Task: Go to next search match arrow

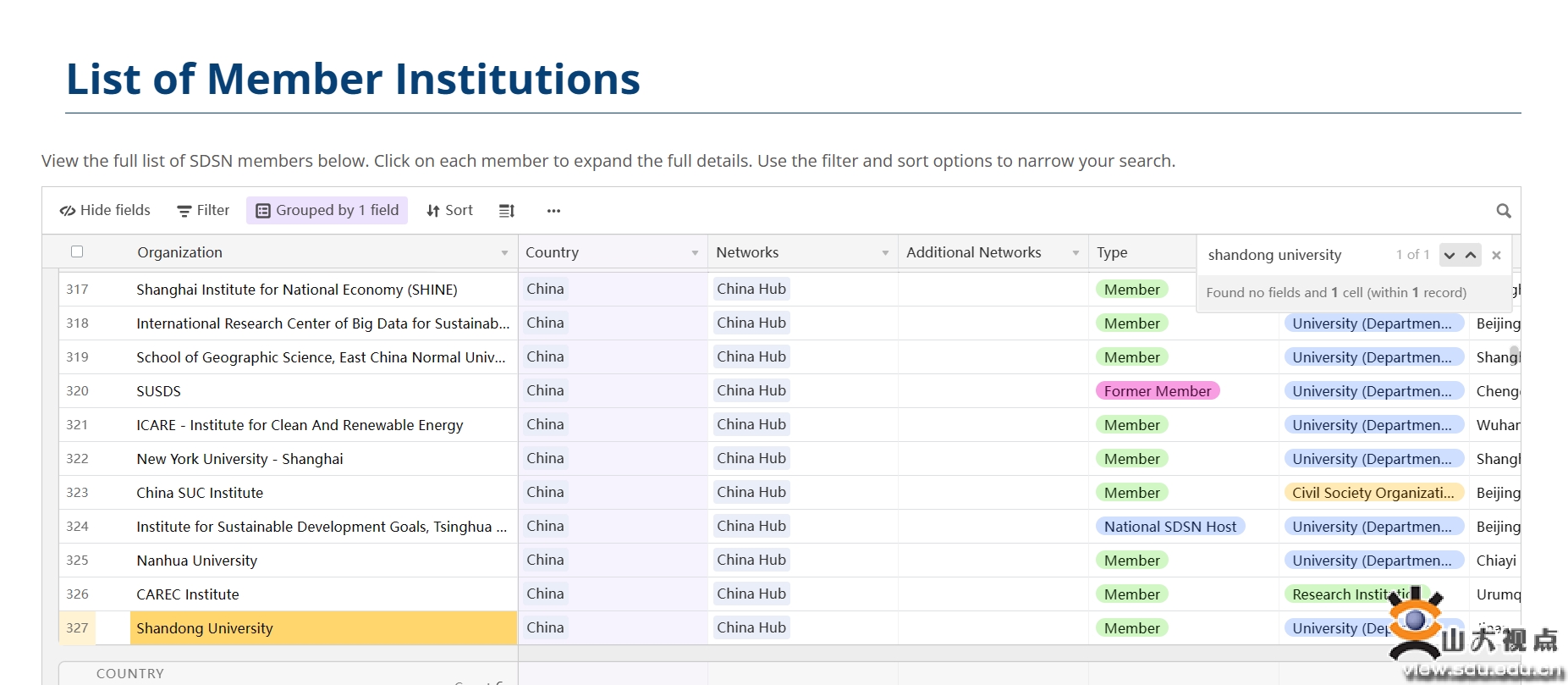Action: [1450, 255]
